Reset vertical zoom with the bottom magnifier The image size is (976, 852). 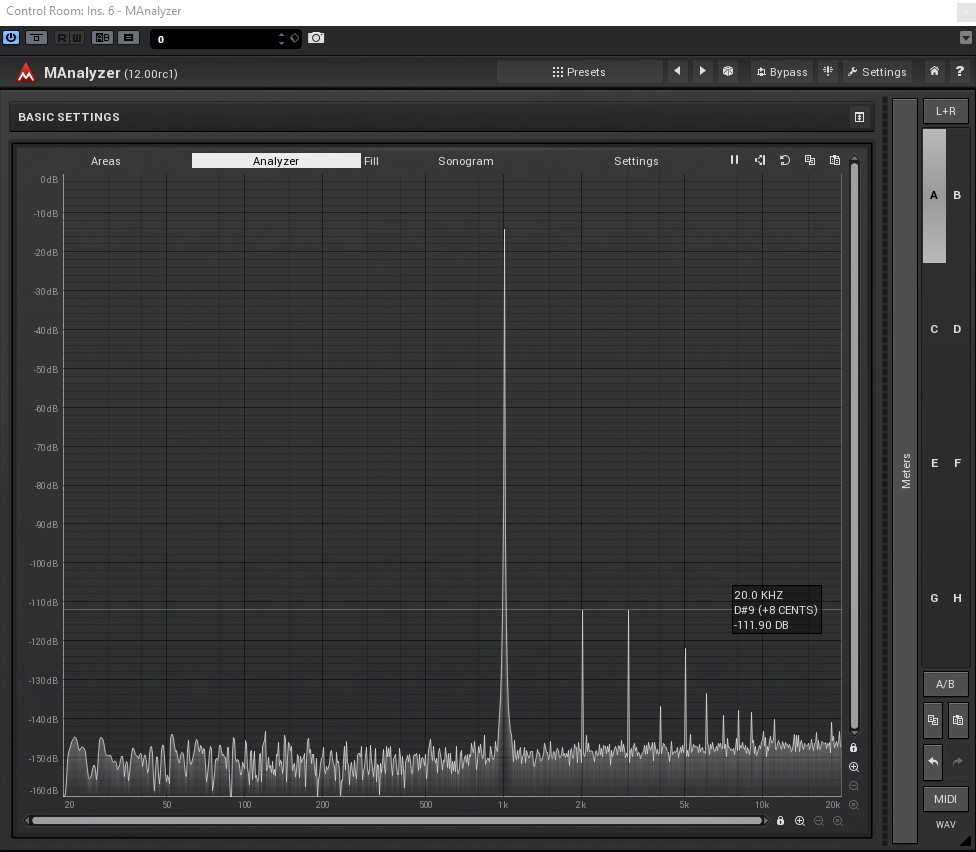tap(854, 805)
